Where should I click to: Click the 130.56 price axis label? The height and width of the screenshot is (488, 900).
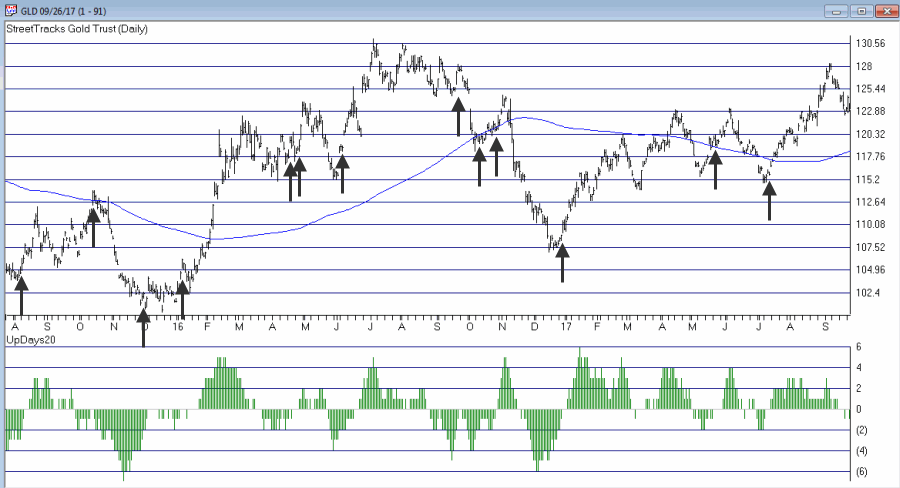[x=870, y=44]
